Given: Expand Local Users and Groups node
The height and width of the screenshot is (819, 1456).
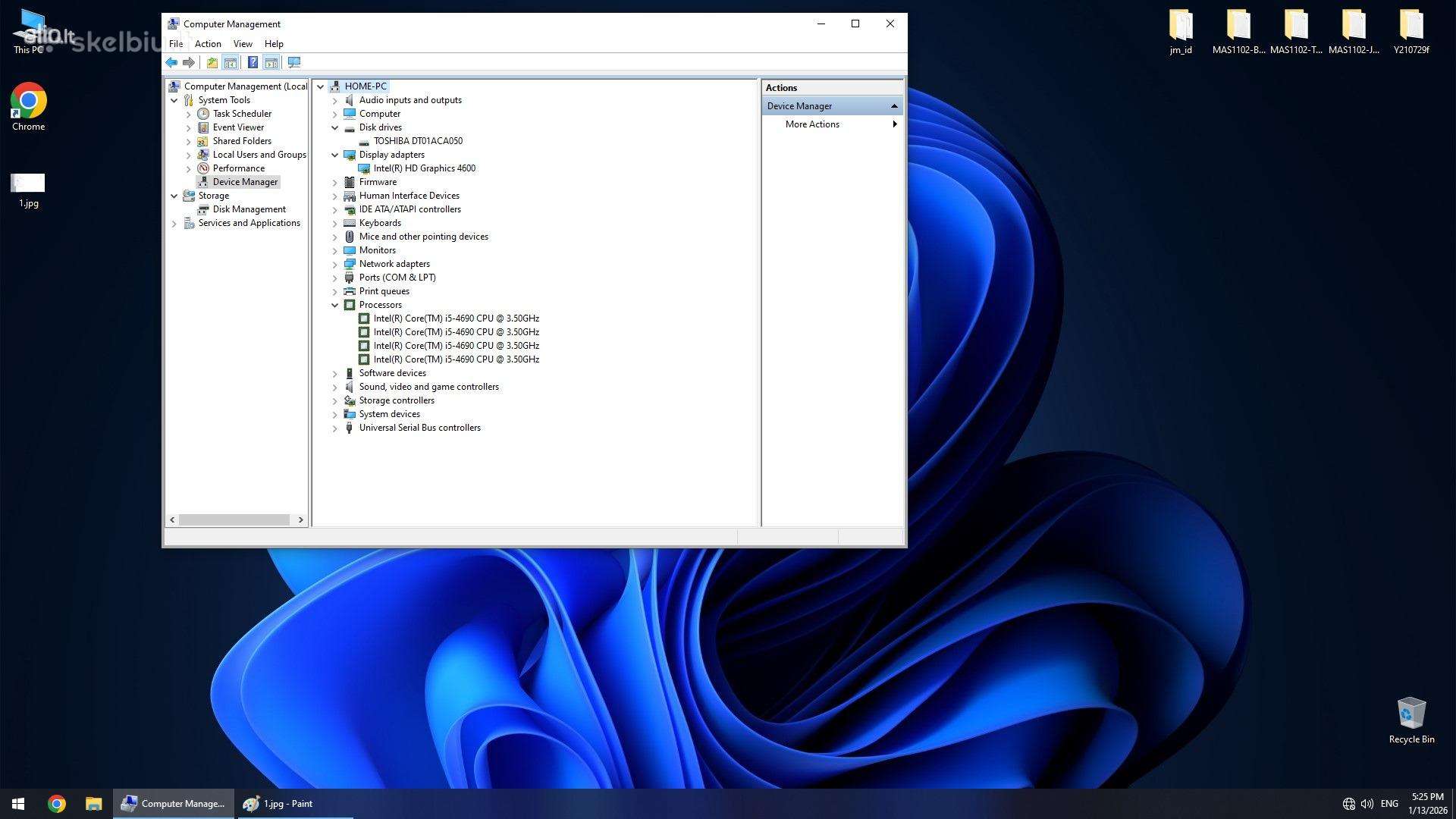Looking at the screenshot, I should click(x=189, y=155).
